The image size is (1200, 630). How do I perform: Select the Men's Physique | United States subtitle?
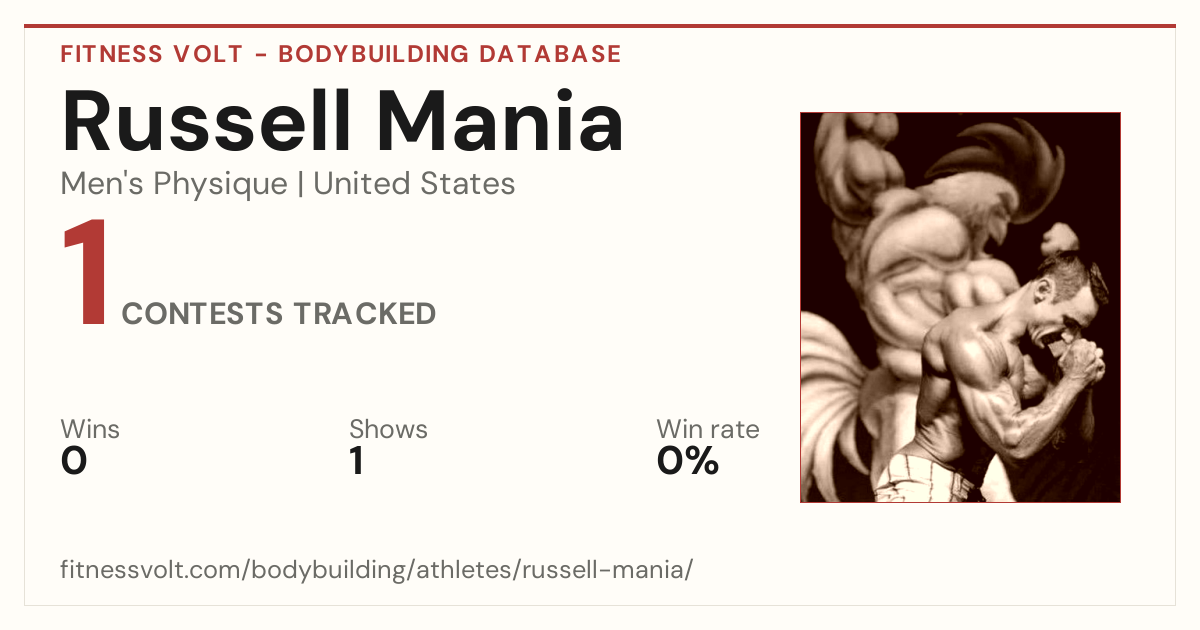[288, 184]
